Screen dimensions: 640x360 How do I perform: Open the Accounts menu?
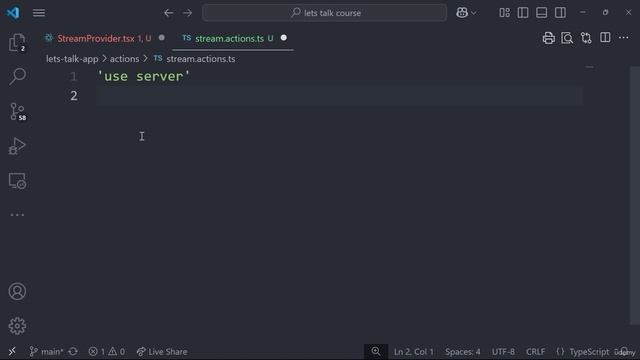[17, 291]
